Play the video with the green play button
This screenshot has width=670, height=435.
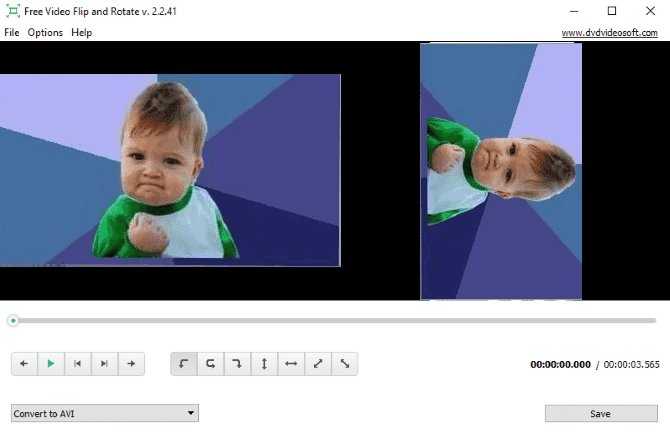(51, 364)
